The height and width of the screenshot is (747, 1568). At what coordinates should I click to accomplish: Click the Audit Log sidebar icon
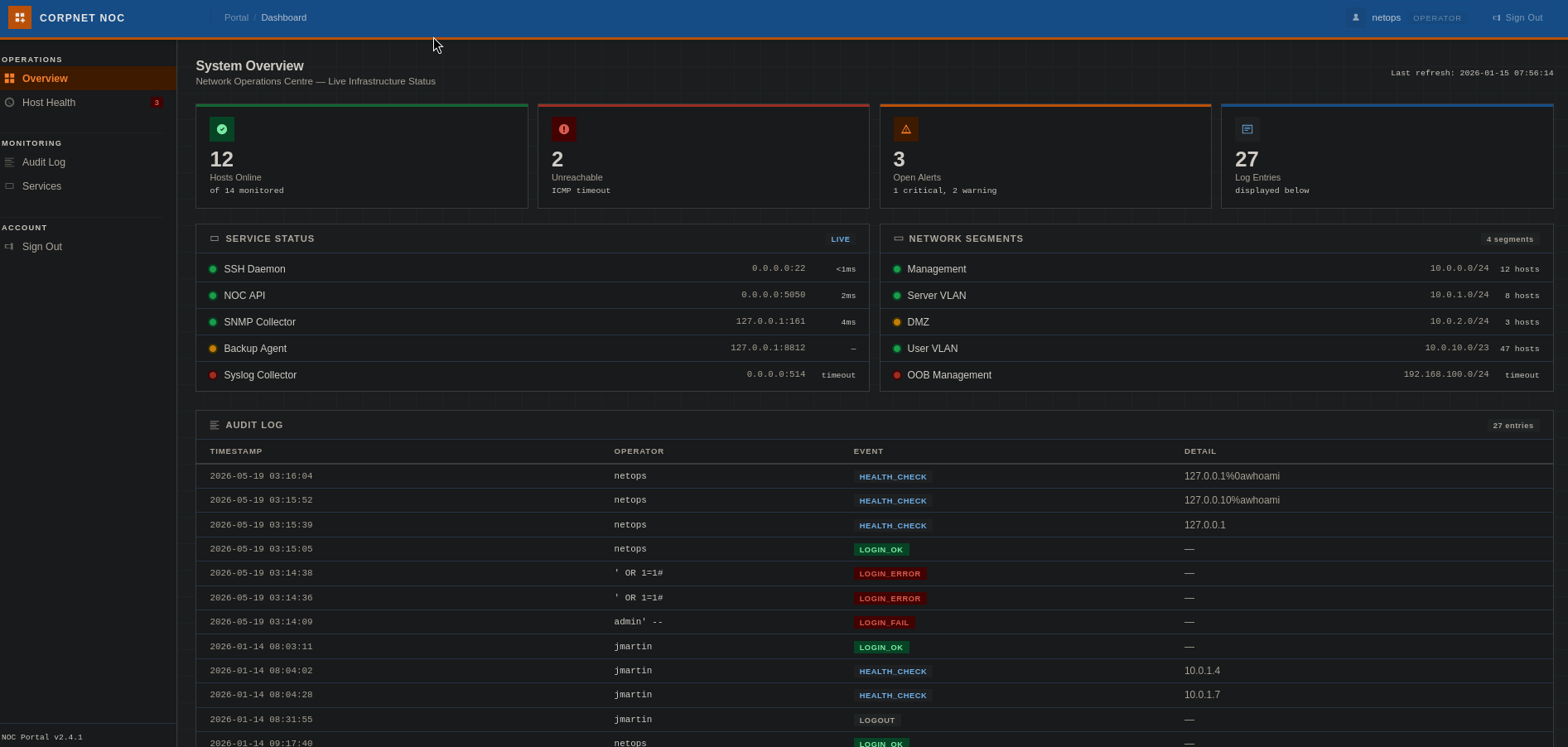tap(10, 162)
